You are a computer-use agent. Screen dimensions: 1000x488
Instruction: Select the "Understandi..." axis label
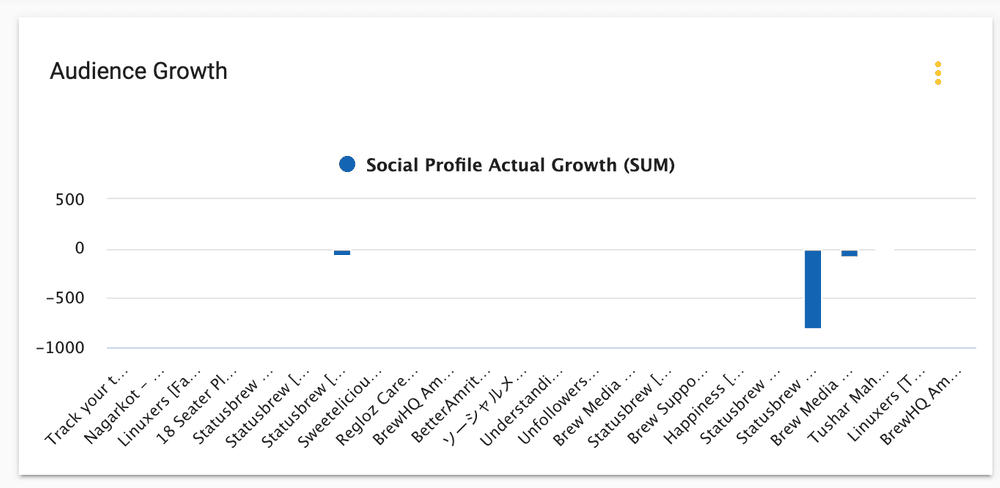click(521, 408)
